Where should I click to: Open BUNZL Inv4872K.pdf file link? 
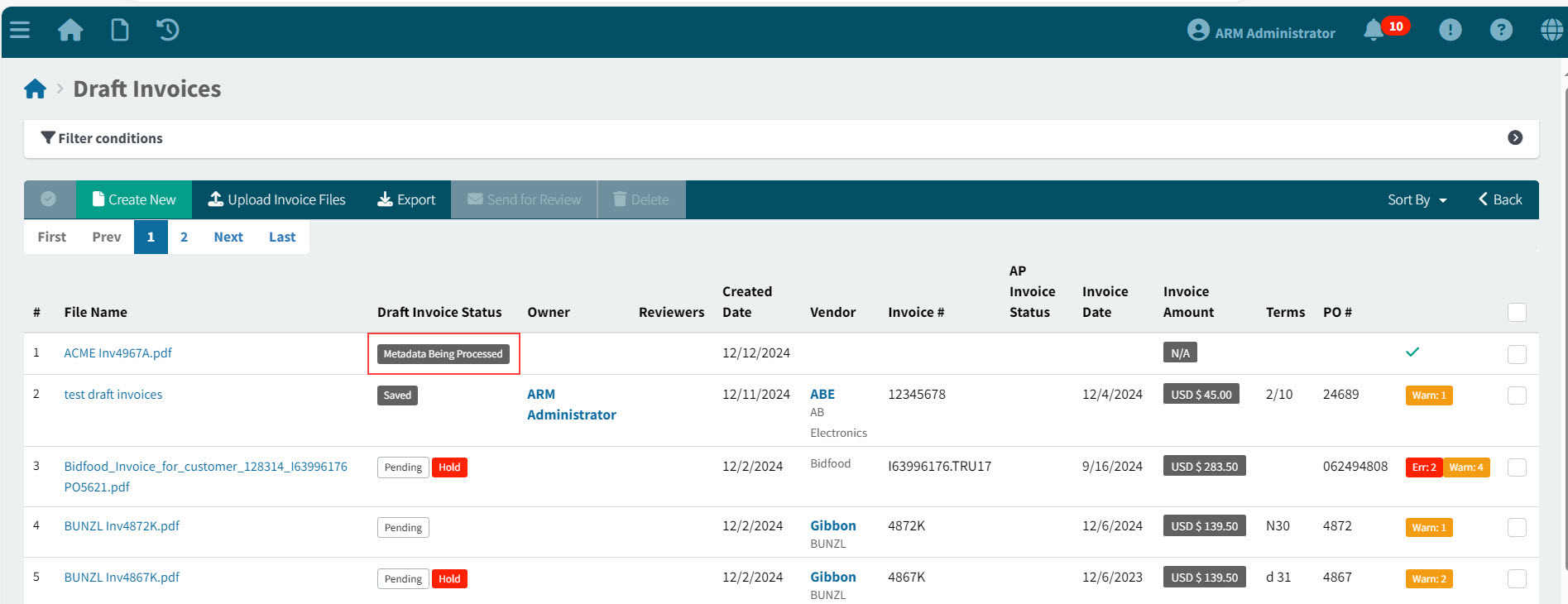pyautogui.click(x=122, y=526)
